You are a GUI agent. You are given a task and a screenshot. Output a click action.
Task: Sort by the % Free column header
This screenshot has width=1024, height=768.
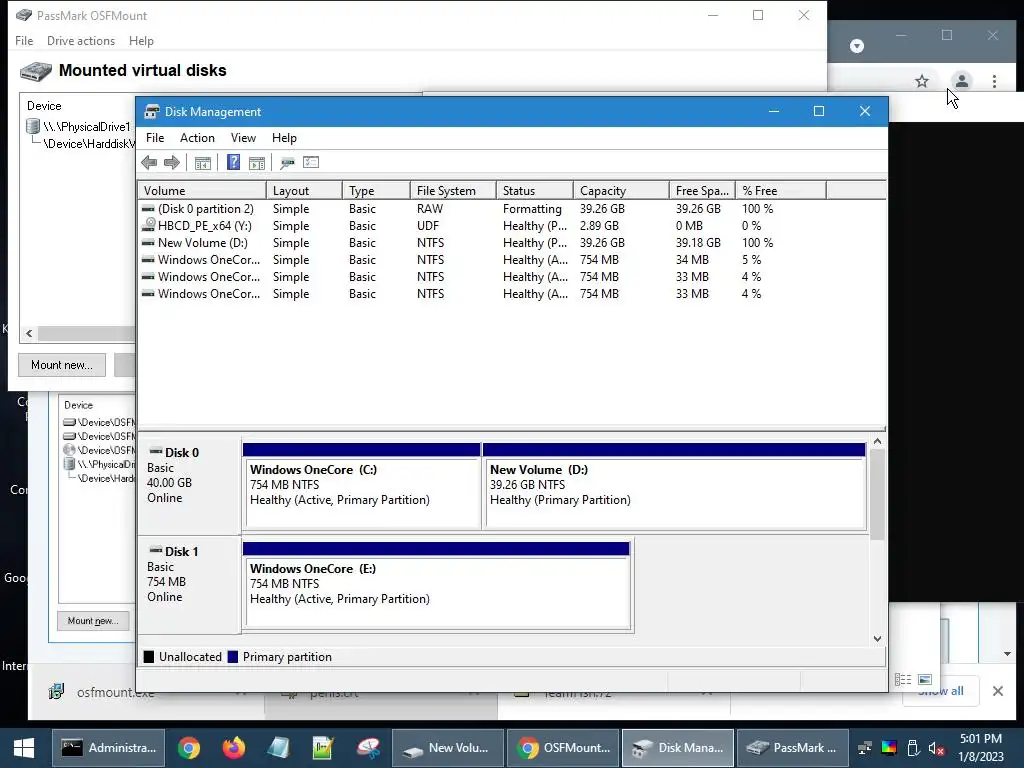[x=781, y=191]
